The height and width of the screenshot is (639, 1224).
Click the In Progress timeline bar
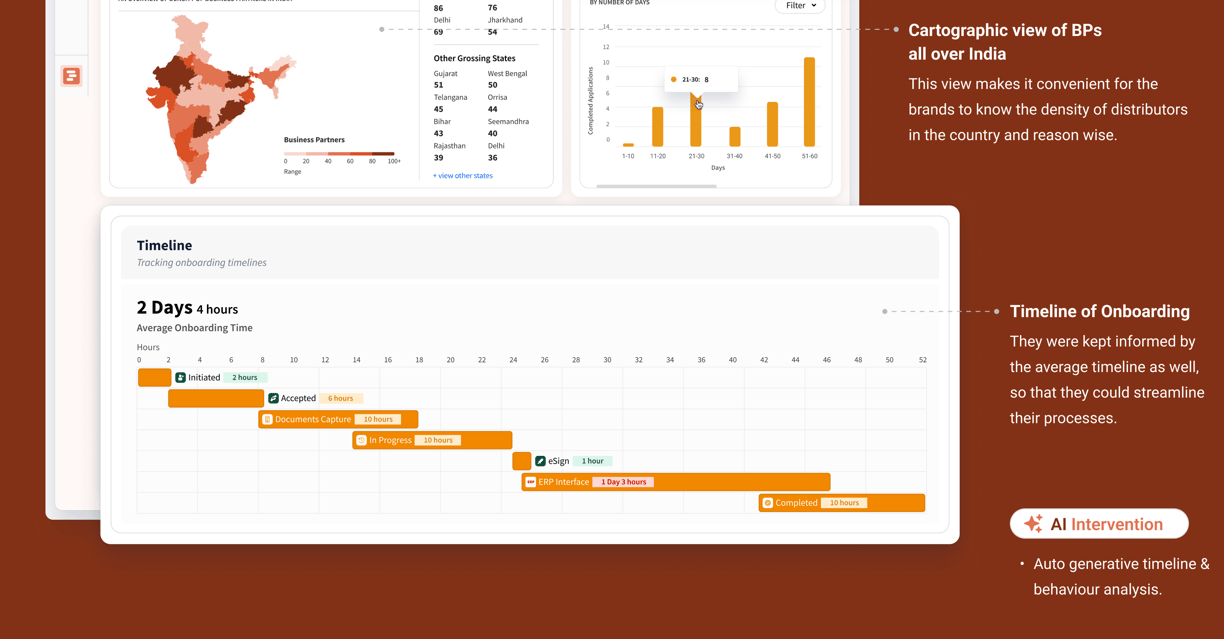432,440
